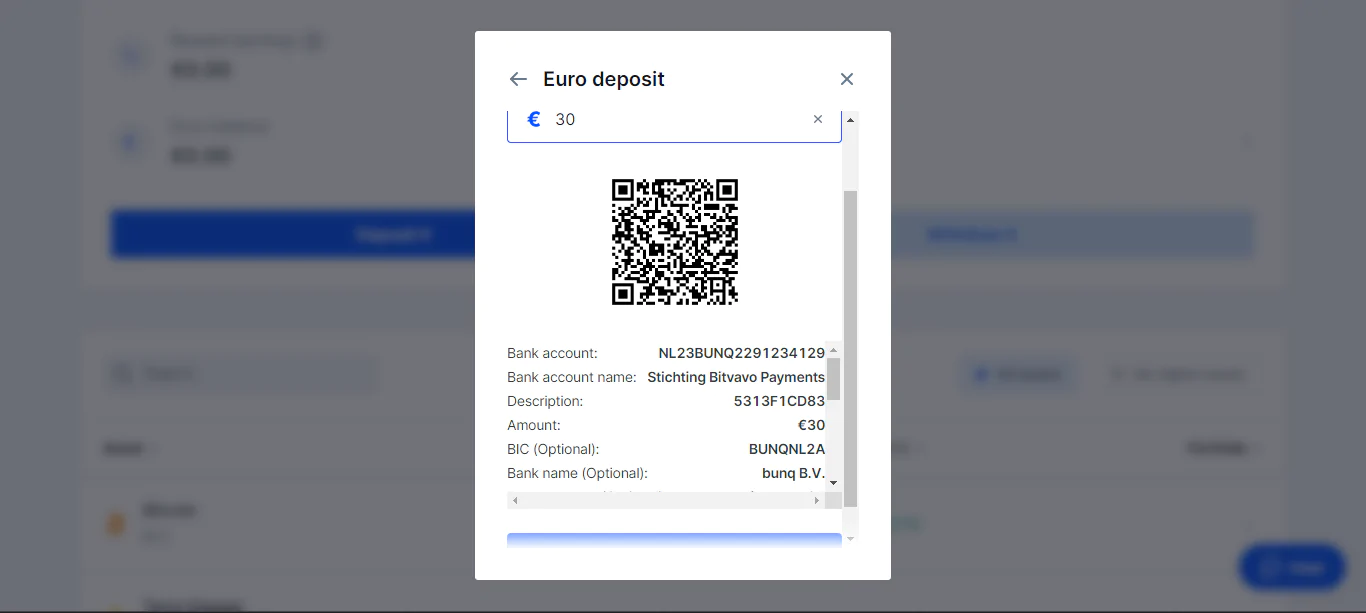Select the IBAN NL23BUNQ2291234129
This screenshot has width=1366, height=613.
(x=741, y=353)
